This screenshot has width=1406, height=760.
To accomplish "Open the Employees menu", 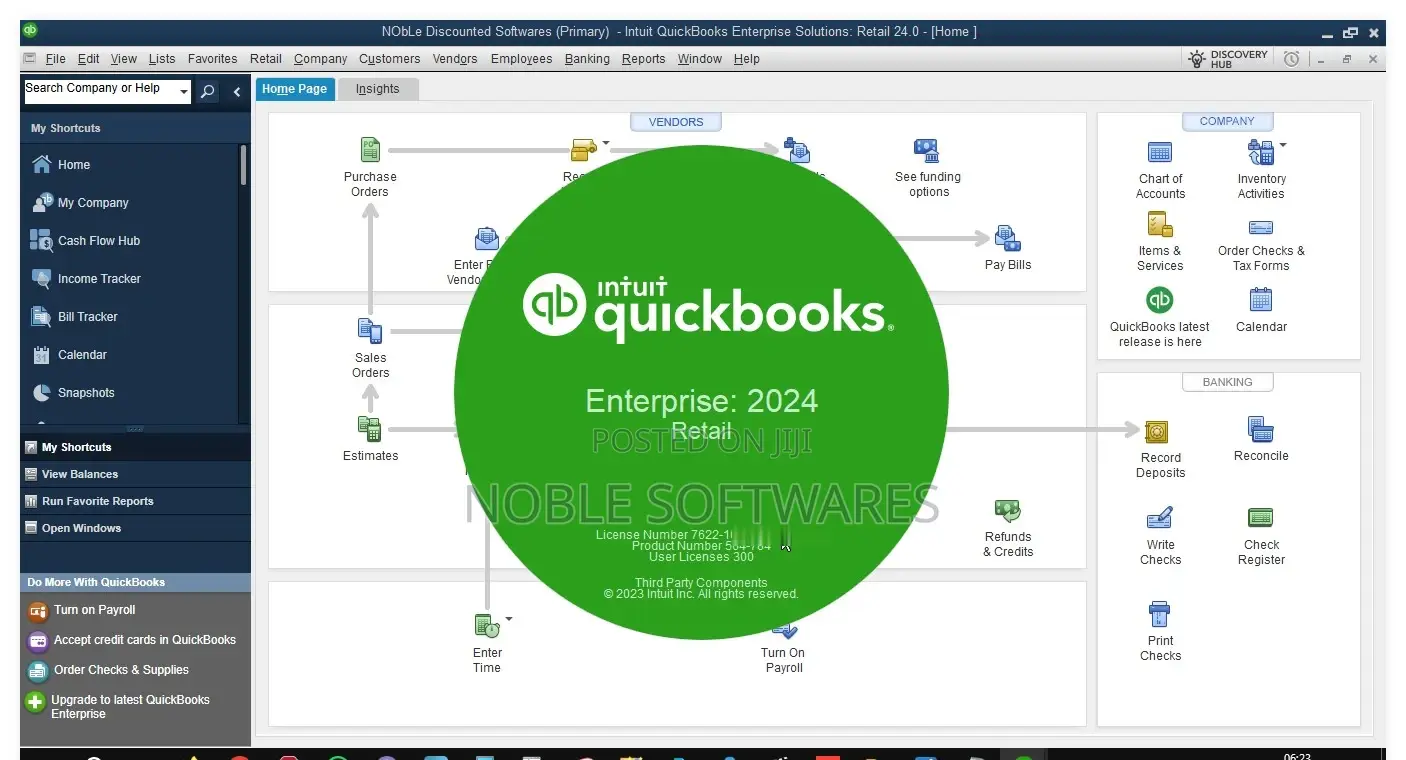I will pos(521,59).
